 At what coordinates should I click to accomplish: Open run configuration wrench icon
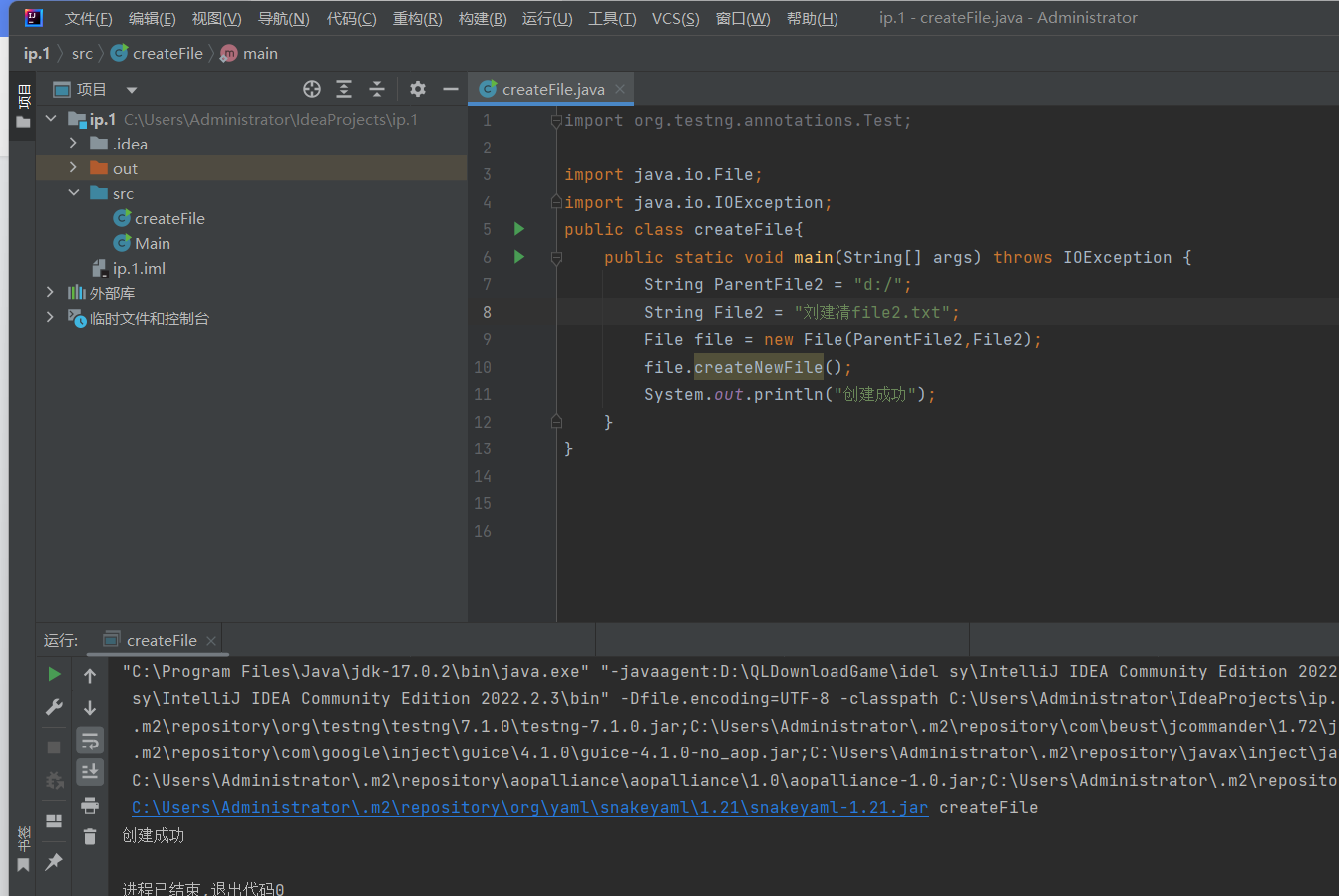(54, 707)
